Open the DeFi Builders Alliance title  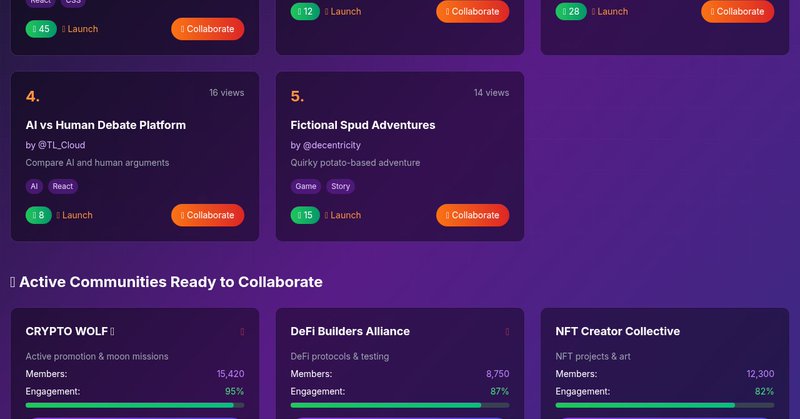tap(350, 331)
